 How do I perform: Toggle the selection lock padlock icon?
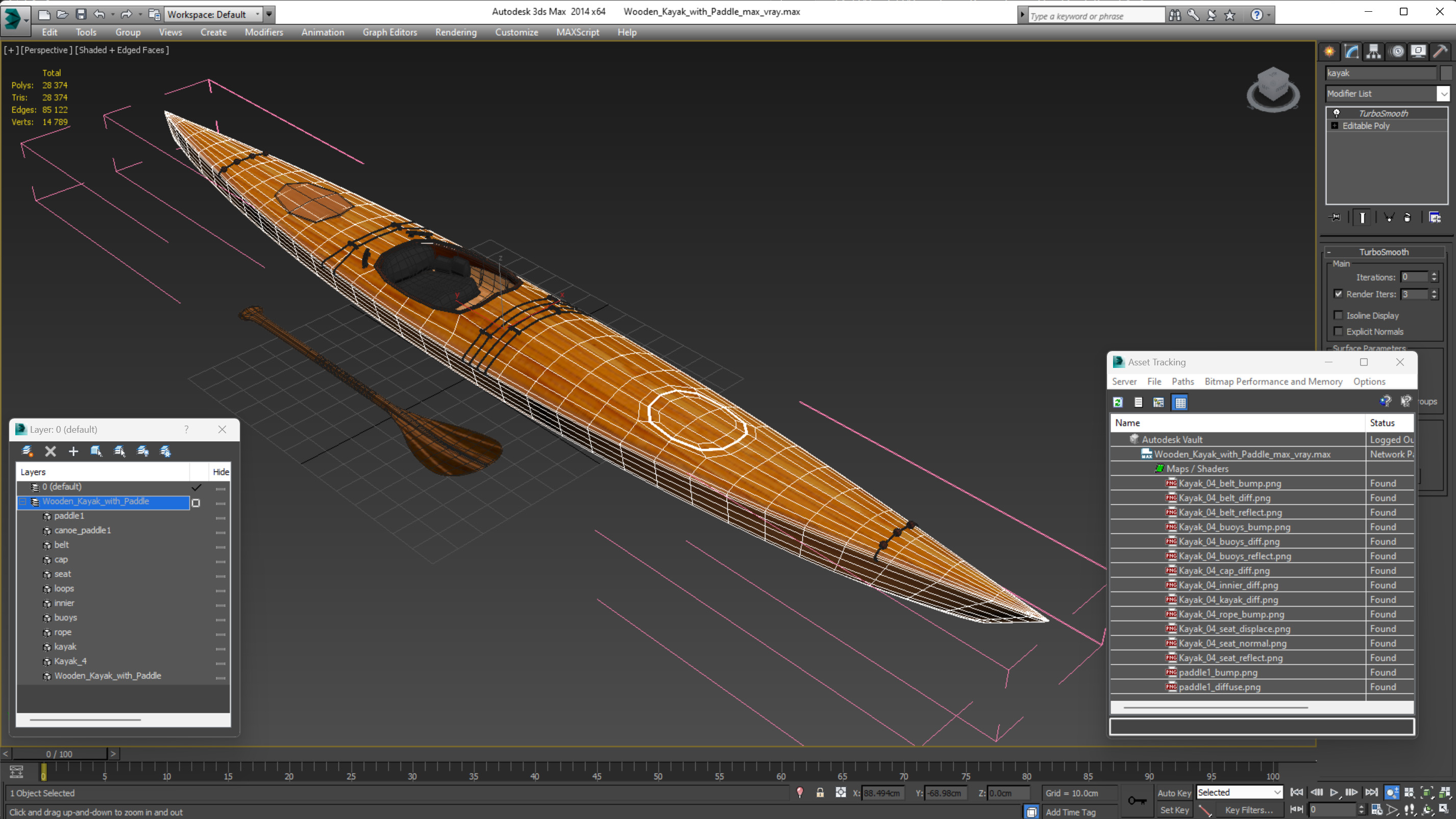coord(820,793)
